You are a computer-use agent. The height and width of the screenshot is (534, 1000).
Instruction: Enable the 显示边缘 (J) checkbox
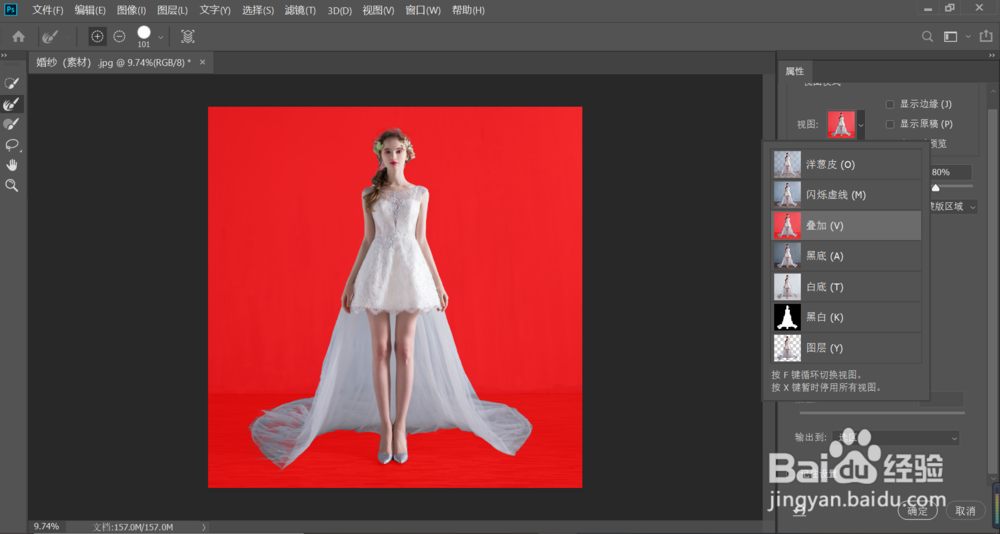[x=890, y=104]
